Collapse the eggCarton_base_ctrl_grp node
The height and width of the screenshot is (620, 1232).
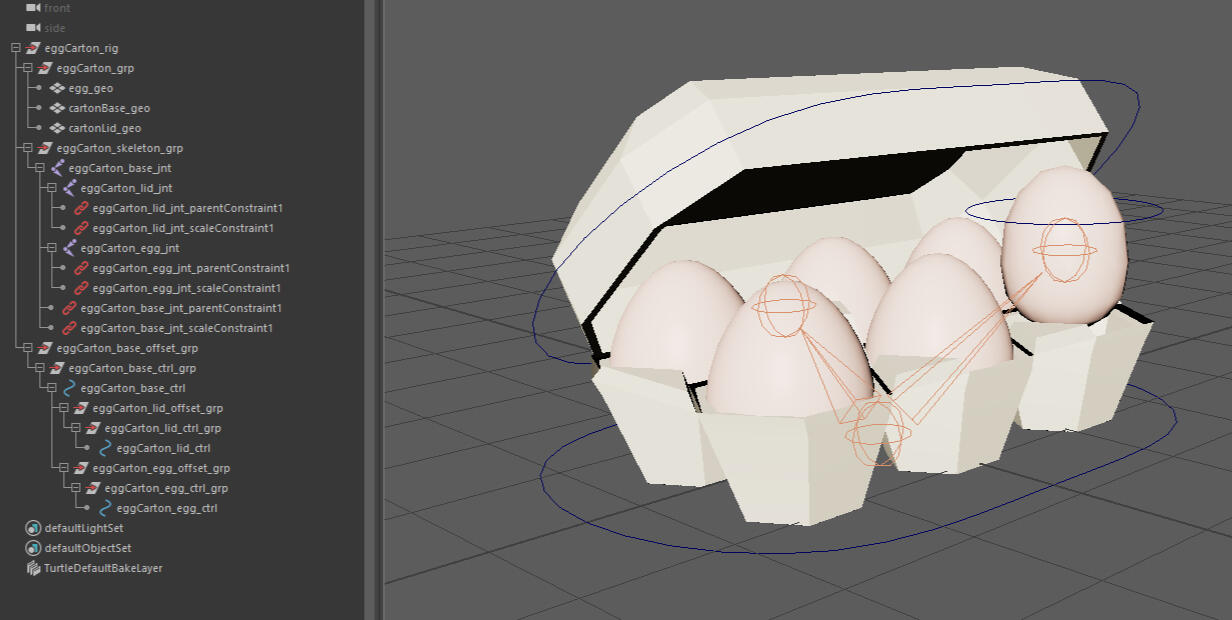point(40,368)
